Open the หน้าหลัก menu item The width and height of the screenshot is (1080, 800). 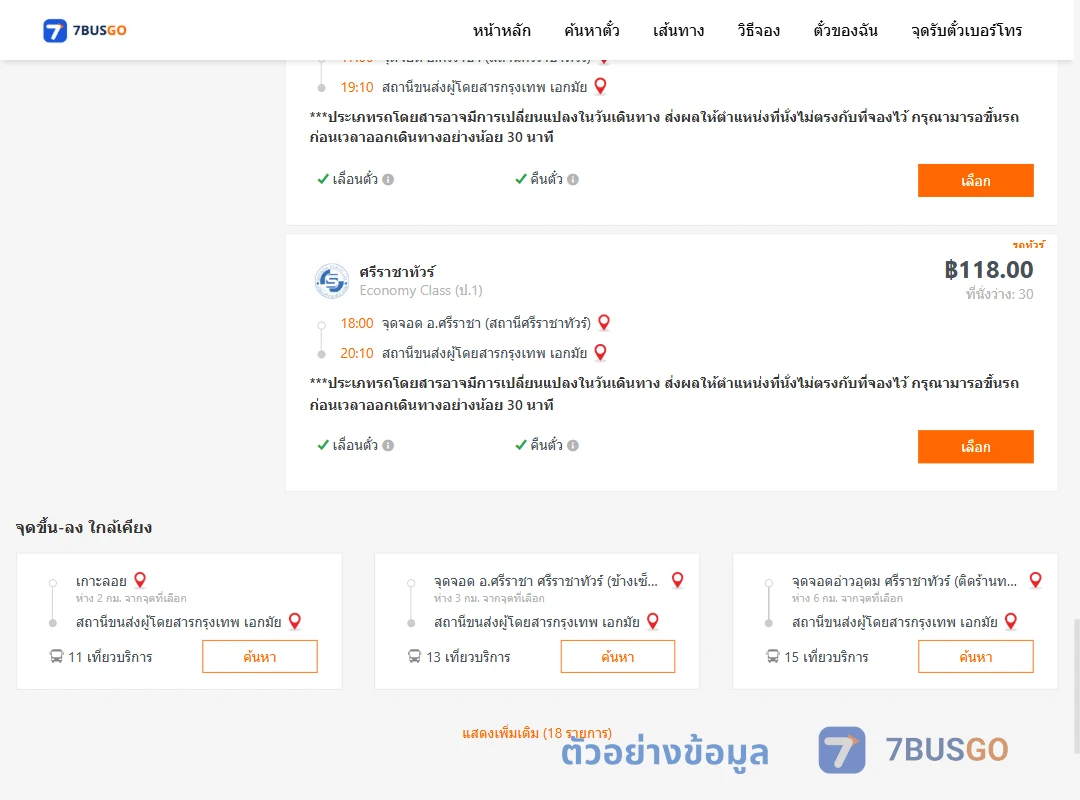[x=501, y=30]
